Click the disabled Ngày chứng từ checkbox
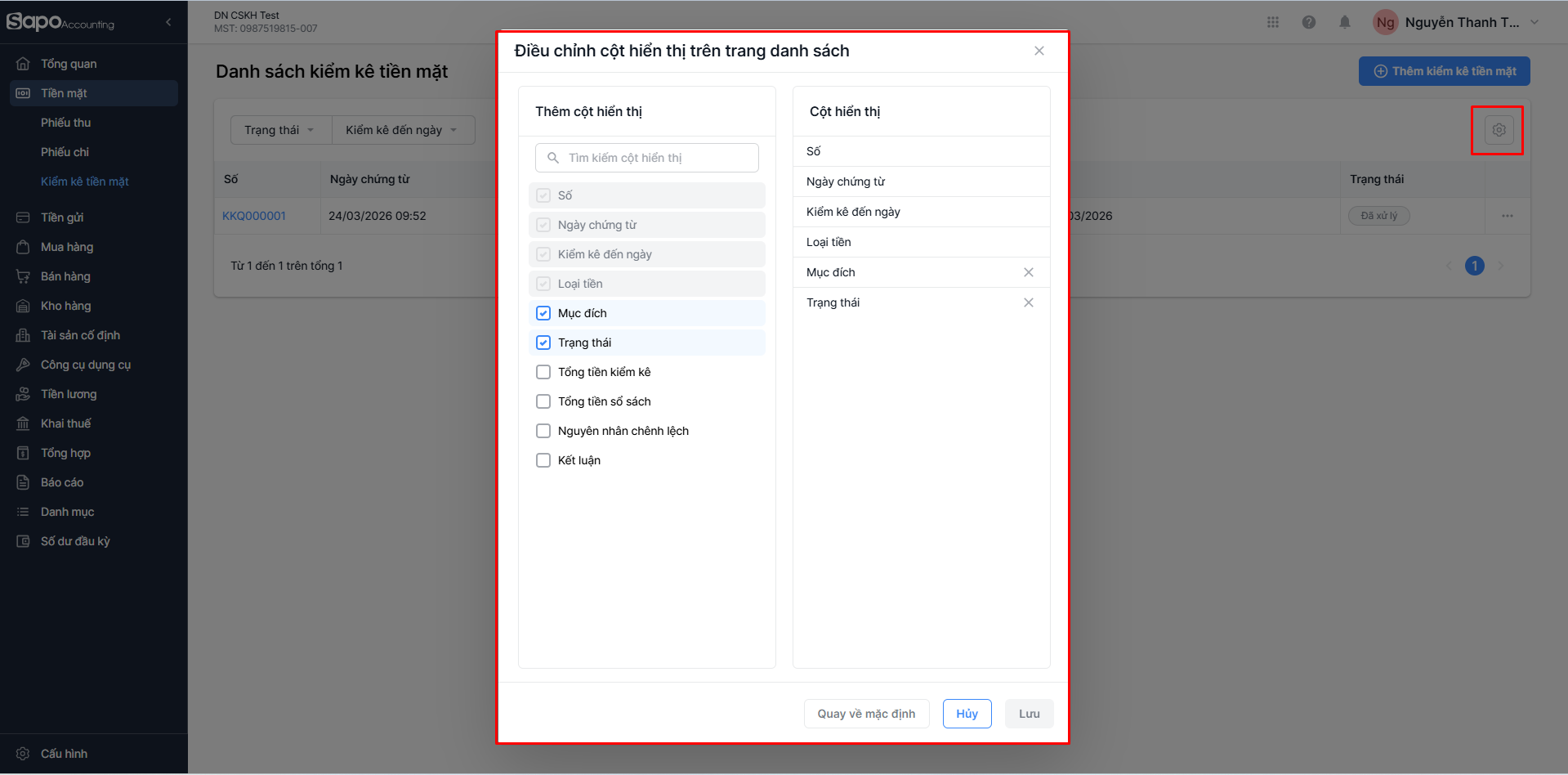 543,225
